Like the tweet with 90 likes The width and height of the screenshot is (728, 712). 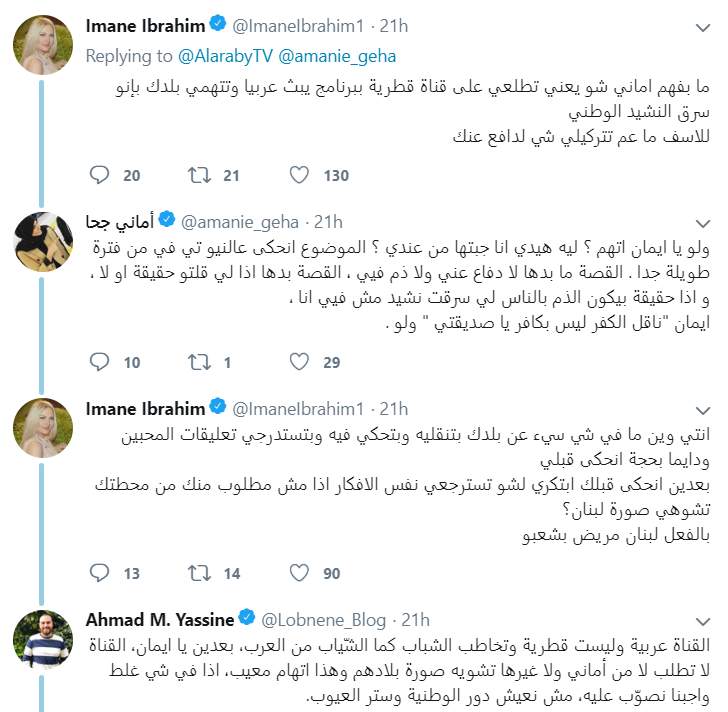[299, 573]
